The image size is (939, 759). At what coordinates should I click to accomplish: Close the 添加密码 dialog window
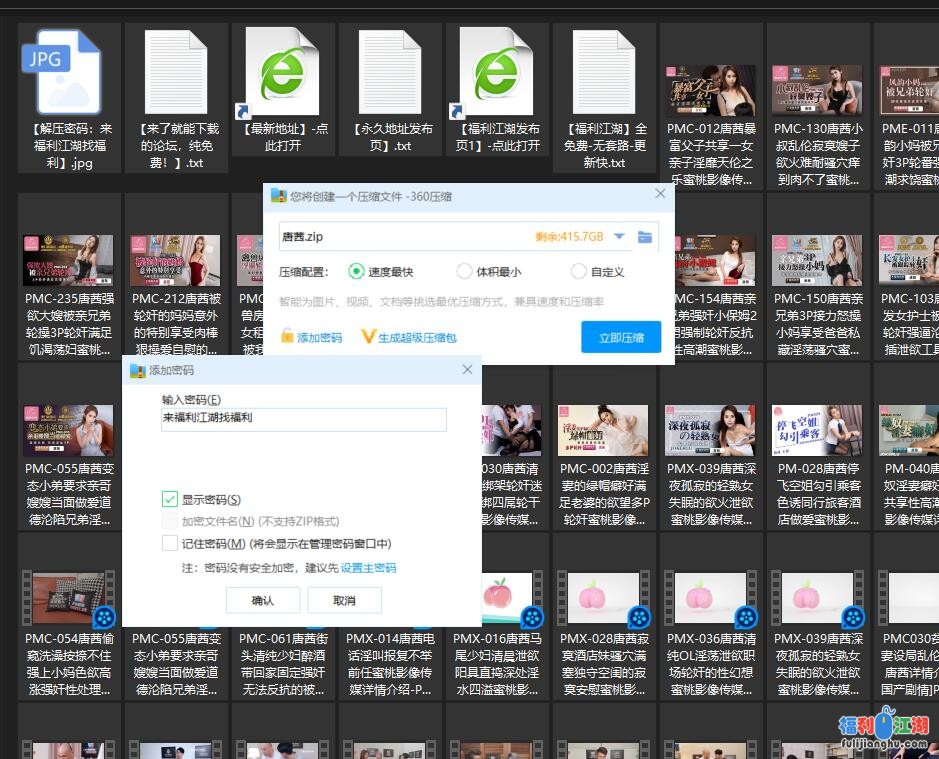[466, 370]
